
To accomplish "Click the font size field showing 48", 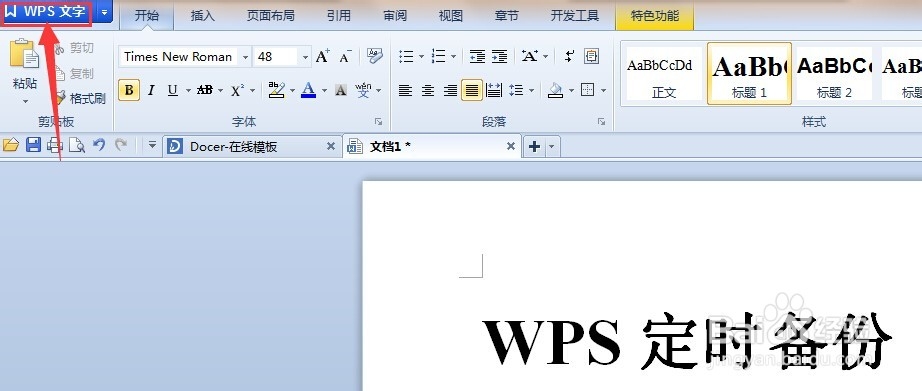I will click(276, 57).
